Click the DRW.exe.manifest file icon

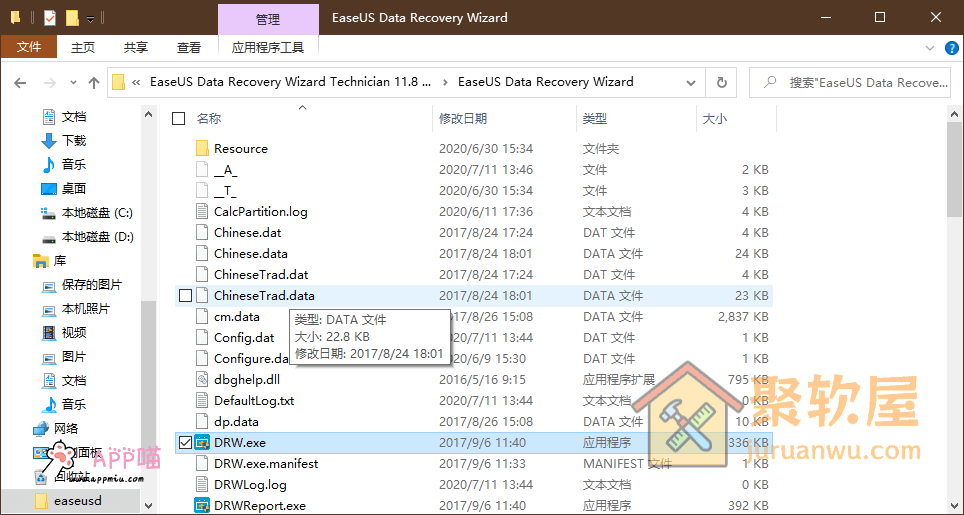(202, 463)
